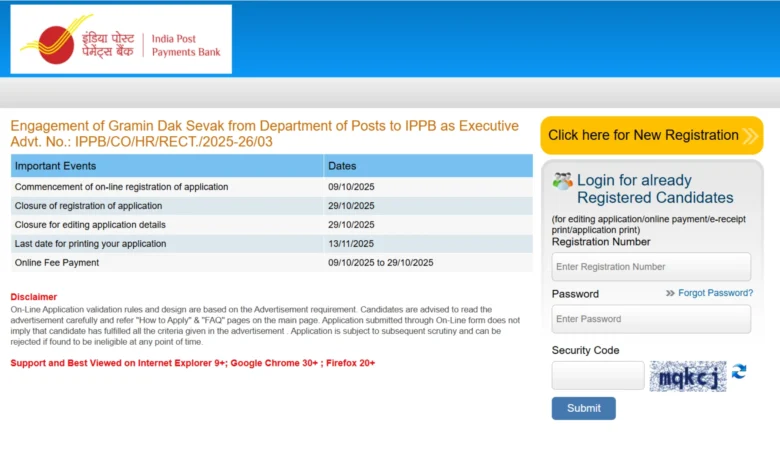Select the Closure of registration of application row
Viewport: 780px width, 470px height.
[88, 206]
